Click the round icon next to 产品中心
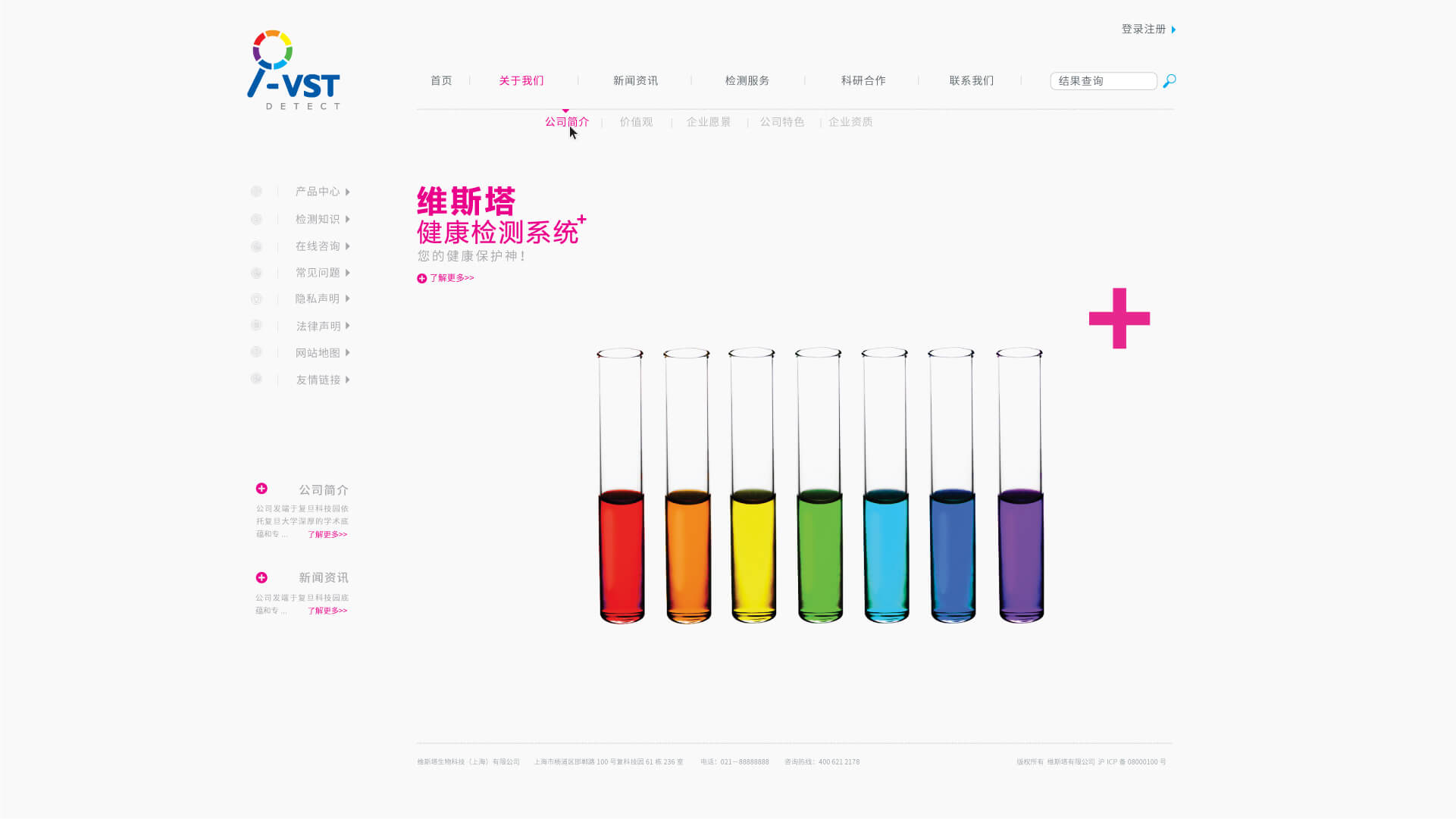This screenshot has height=819, width=1456. tap(256, 192)
